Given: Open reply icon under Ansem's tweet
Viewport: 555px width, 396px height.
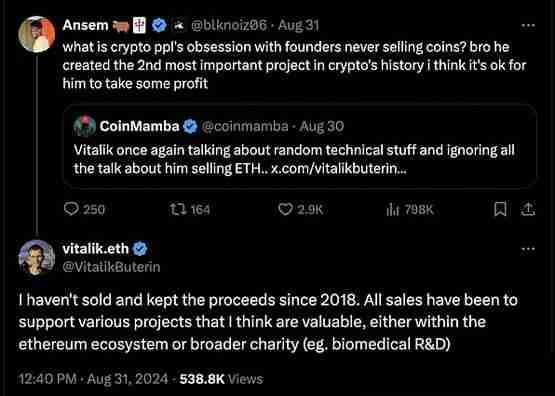Looking at the screenshot, I should point(71,209).
